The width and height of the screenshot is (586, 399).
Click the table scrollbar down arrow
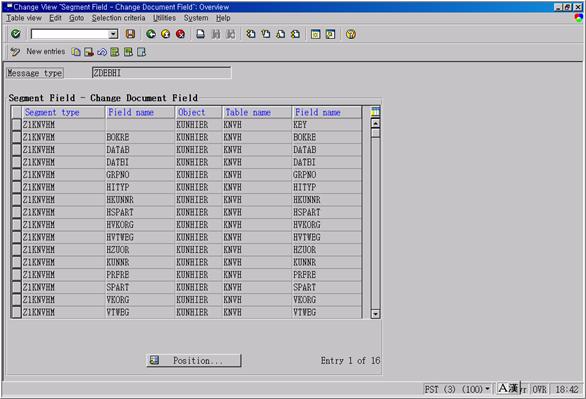tap(376, 314)
